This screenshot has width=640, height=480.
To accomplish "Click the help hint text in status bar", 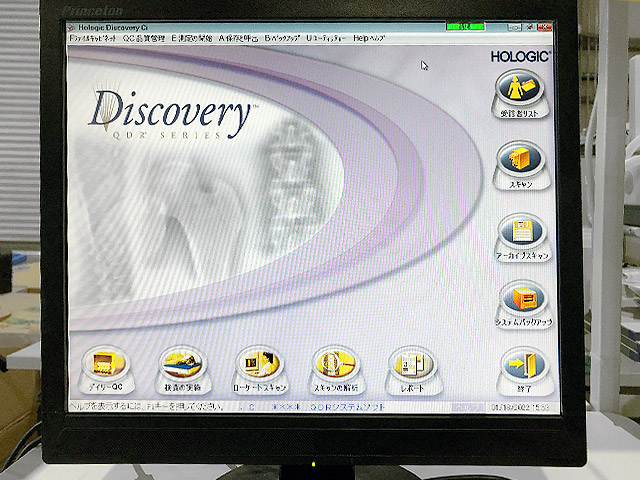I will point(147,407).
